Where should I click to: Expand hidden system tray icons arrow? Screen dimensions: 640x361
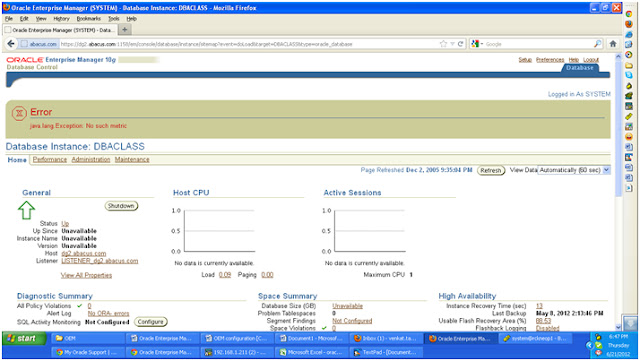(589, 345)
